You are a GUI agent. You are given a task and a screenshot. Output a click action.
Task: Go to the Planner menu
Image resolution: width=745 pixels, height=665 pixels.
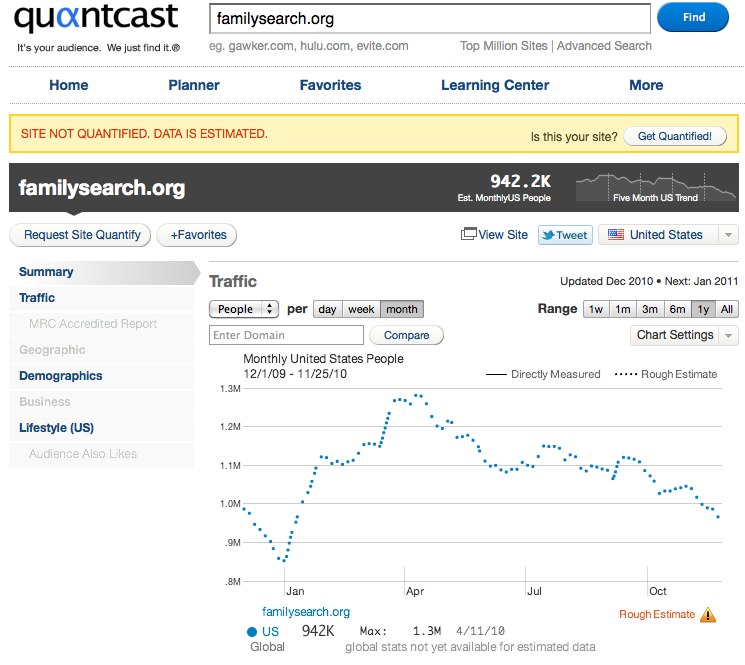[194, 85]
